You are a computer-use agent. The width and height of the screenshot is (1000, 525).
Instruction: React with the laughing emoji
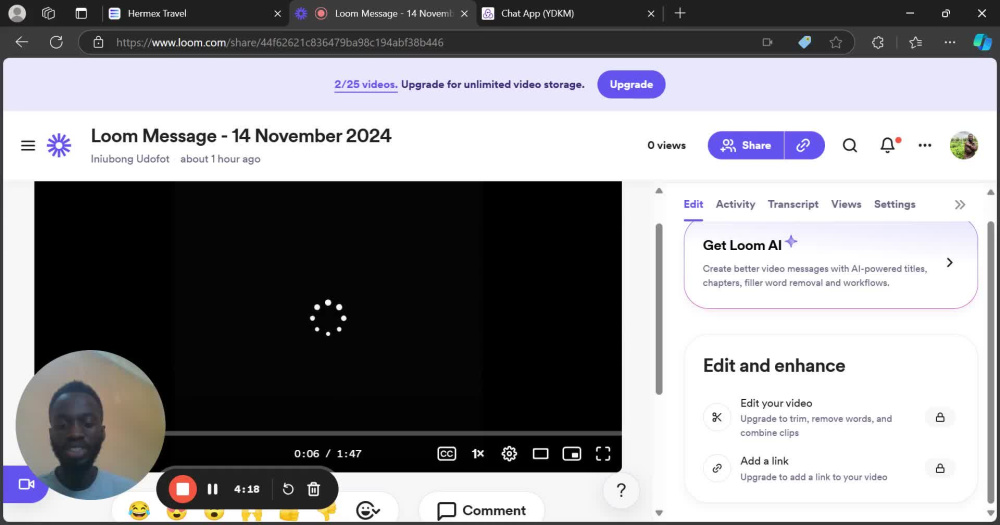click(x=139, y=511)
